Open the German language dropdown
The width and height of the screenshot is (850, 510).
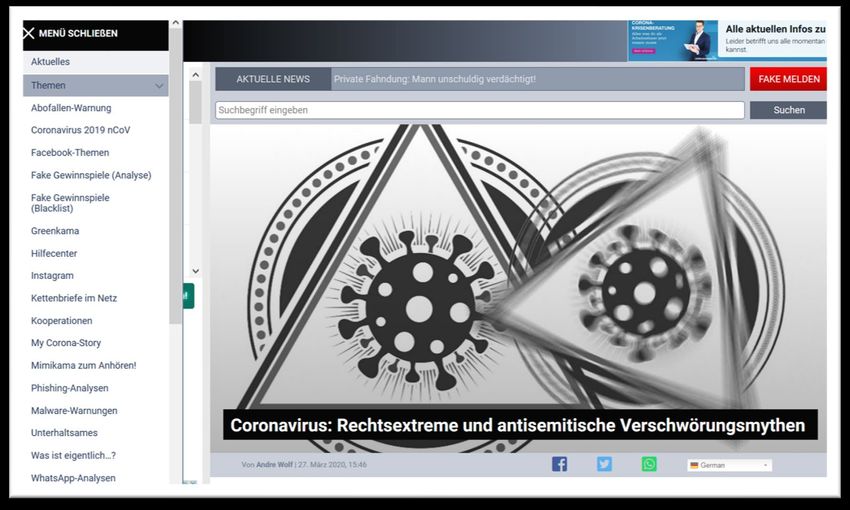[729, 465]
